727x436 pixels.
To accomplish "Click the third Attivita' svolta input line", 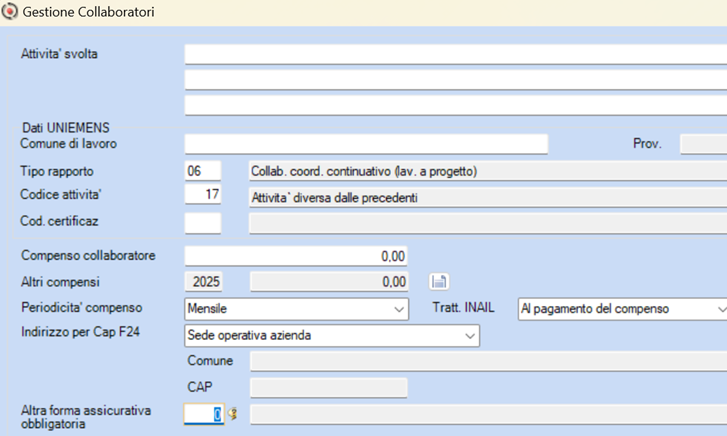I will coord(456,105).
